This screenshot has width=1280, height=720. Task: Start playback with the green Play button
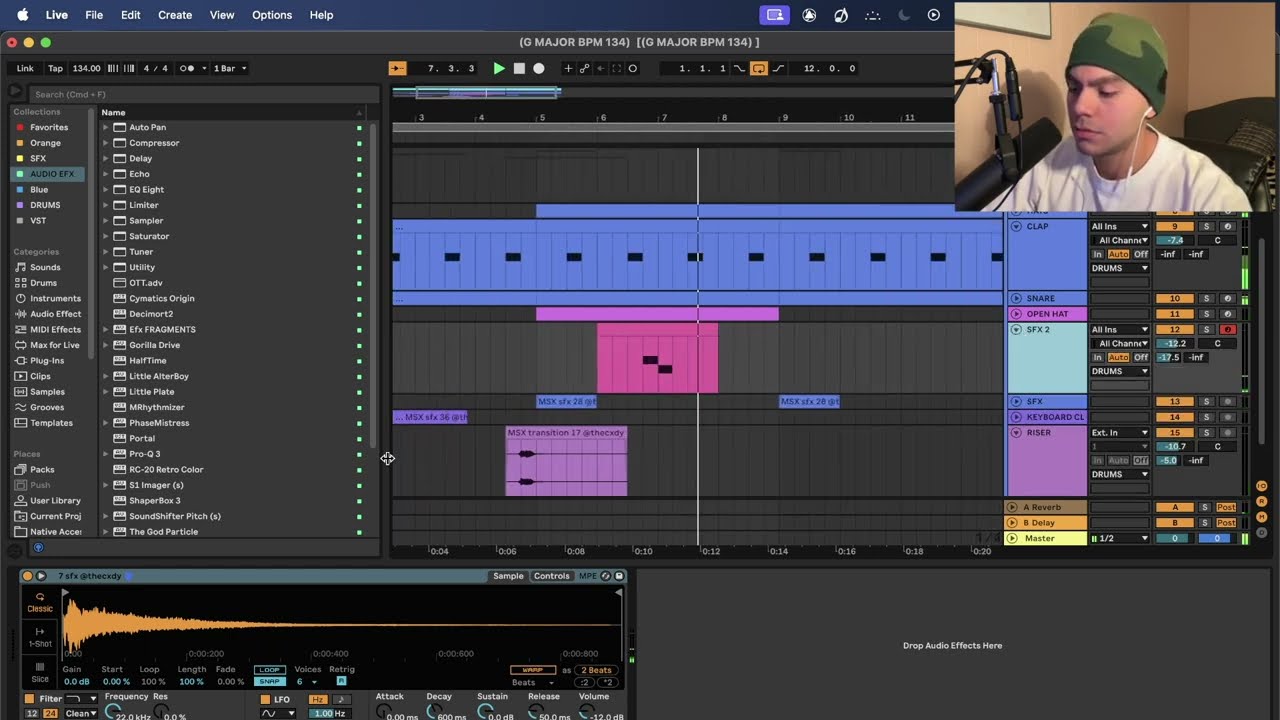499,68
